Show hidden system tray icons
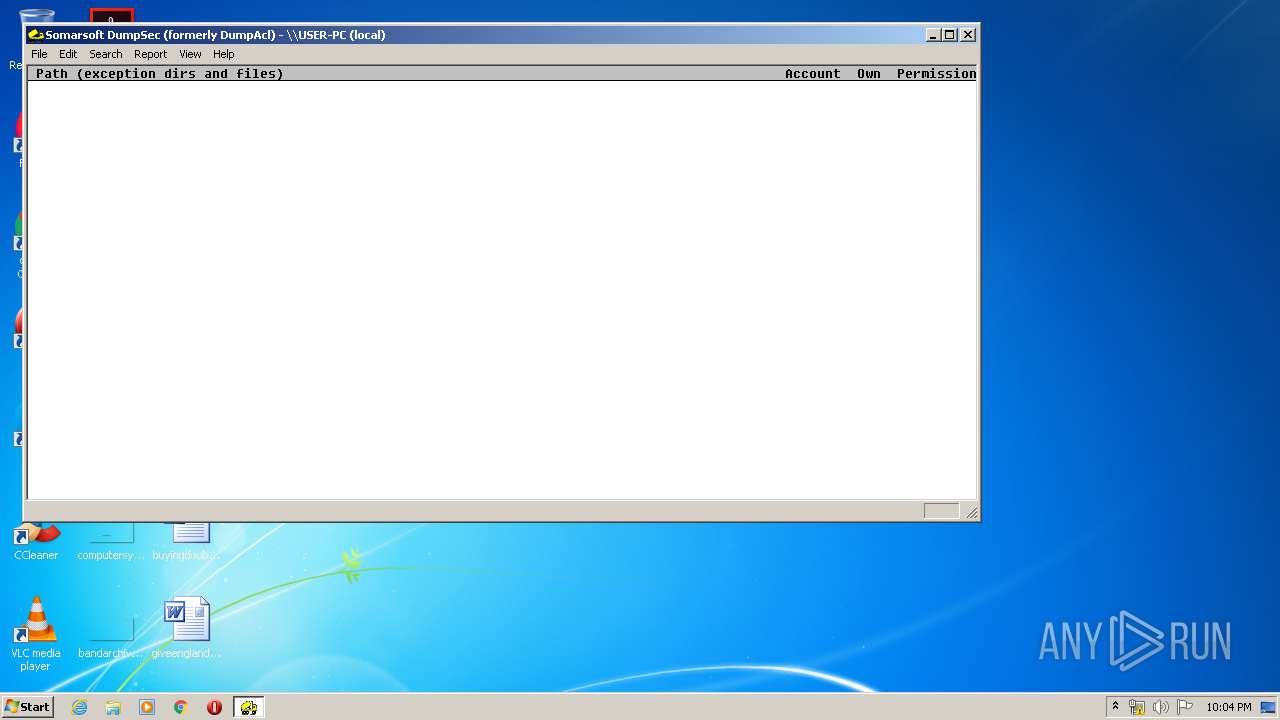 click(1115, 707)
